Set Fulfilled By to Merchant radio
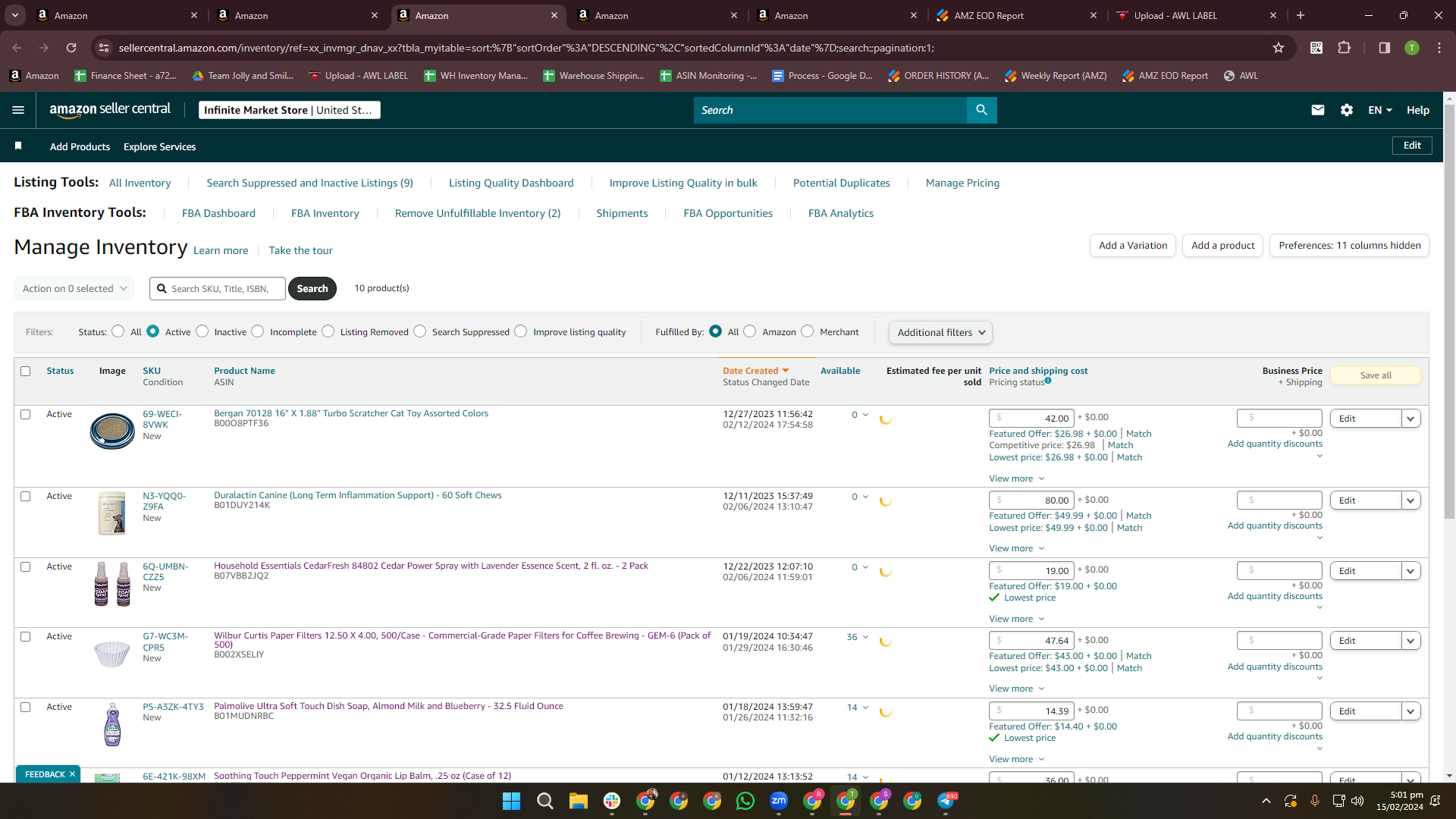 (x=808, y=331)
